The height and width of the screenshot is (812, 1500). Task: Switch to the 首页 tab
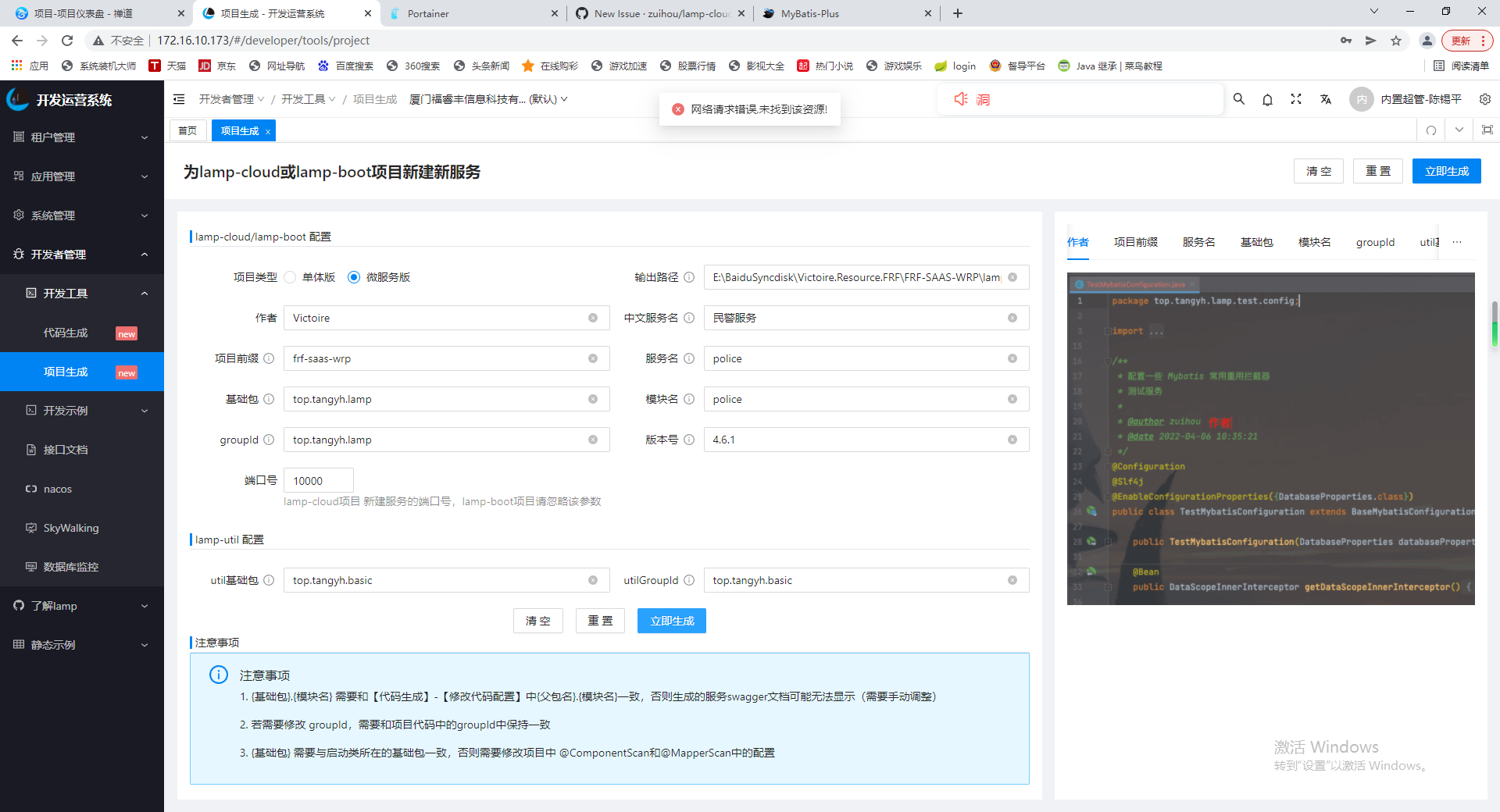(187, 130)
